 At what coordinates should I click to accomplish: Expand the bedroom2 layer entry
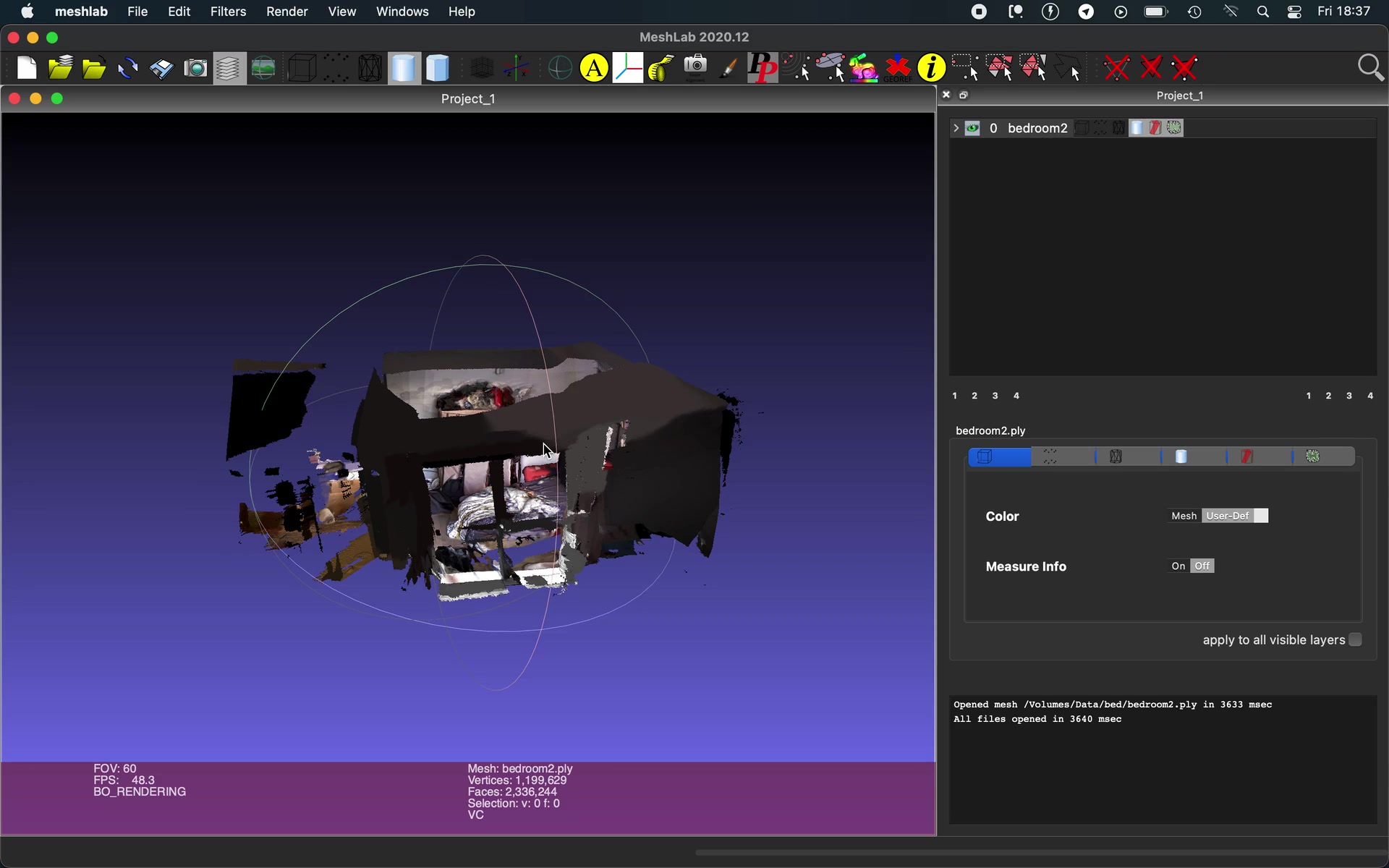click(x=956, y=128)
